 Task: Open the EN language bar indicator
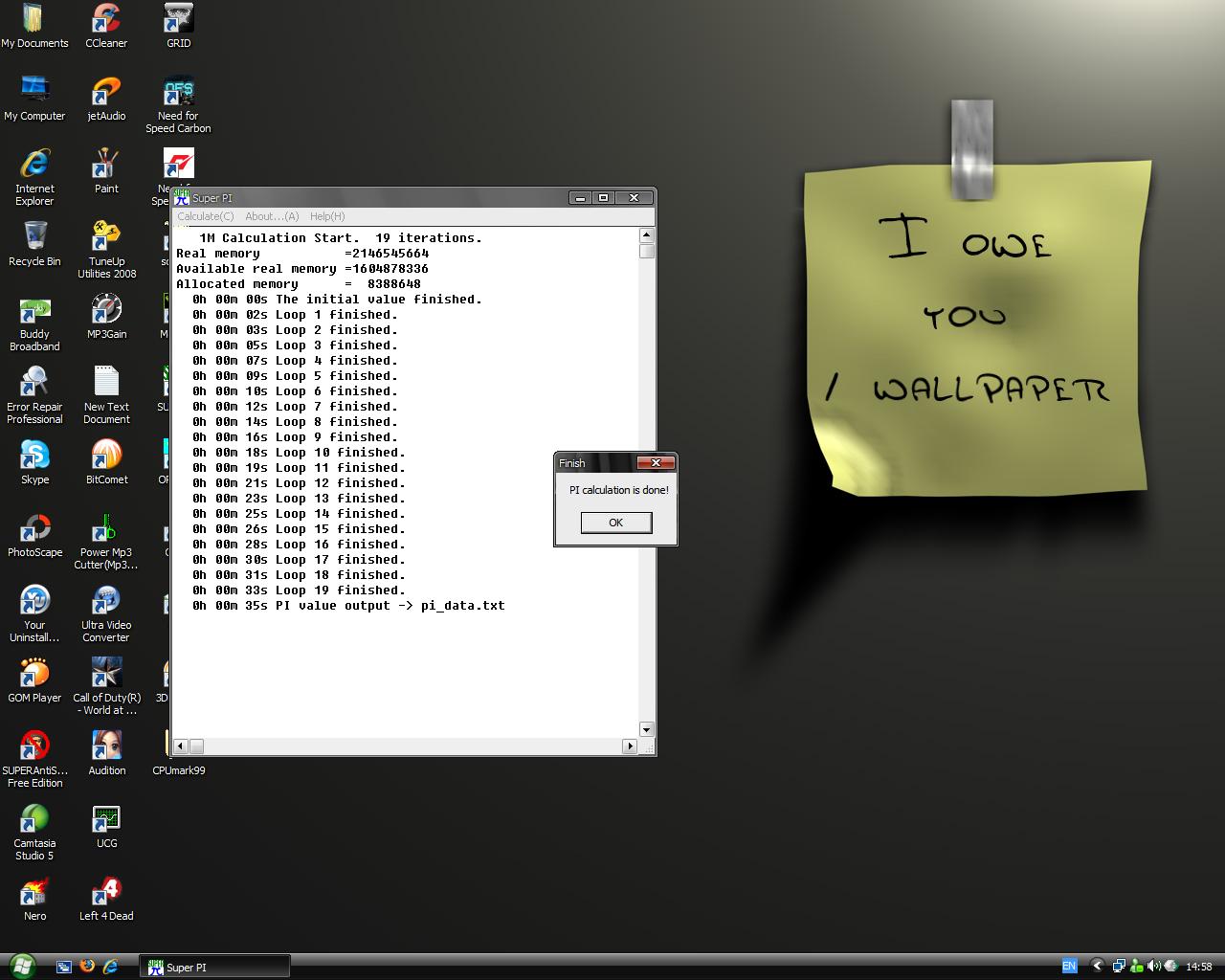pyautogui.click(x=1069, y=967)
